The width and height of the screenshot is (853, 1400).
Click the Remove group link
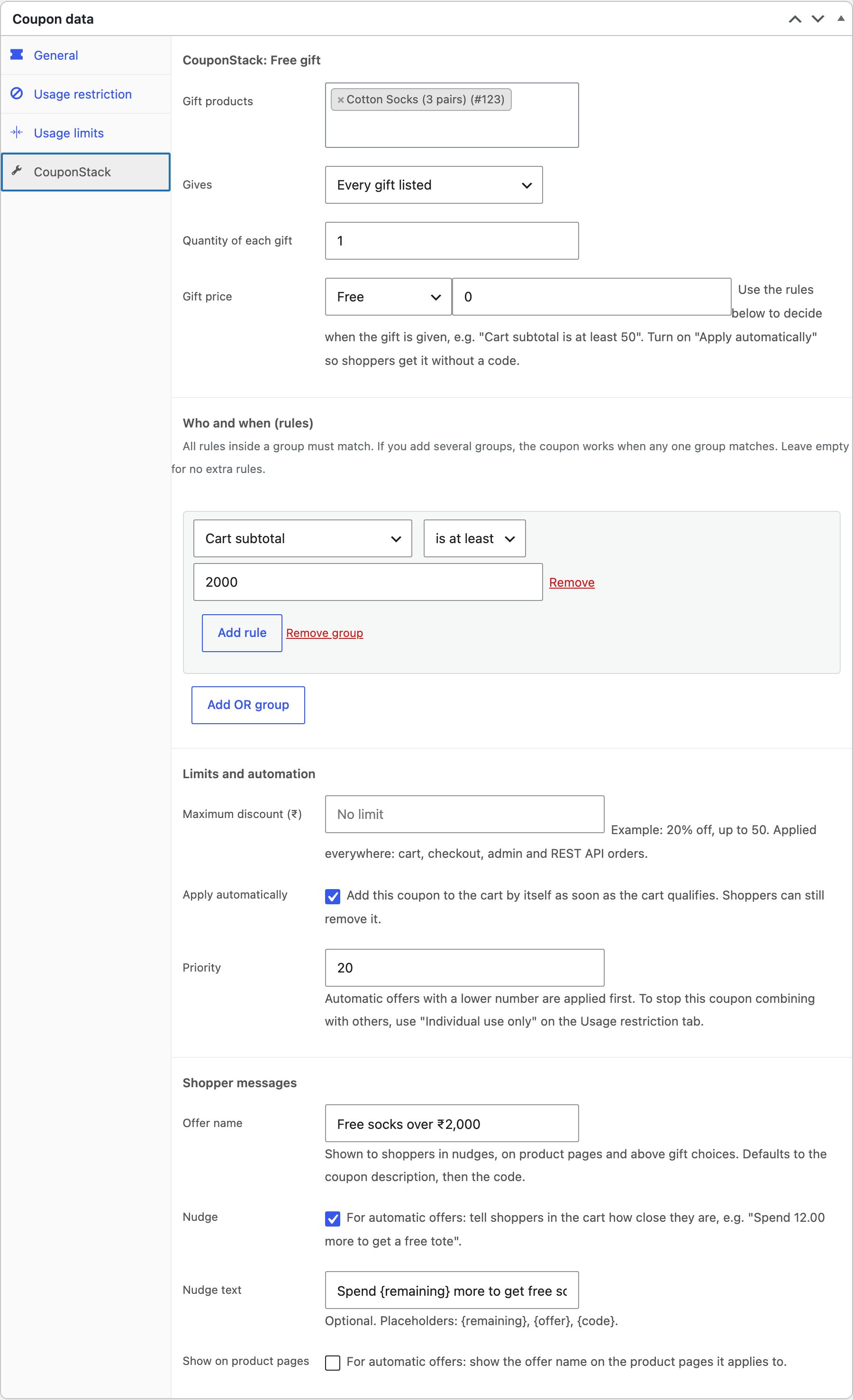click(x=325, y=633)
